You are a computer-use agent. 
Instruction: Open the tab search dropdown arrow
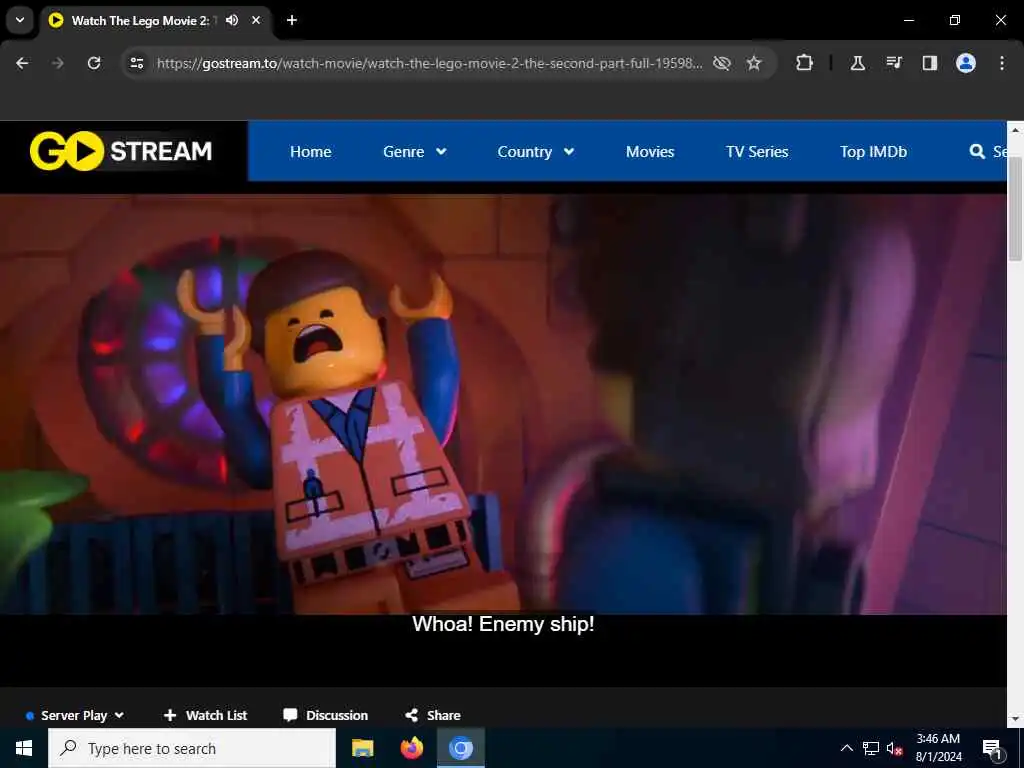(20, 20)
